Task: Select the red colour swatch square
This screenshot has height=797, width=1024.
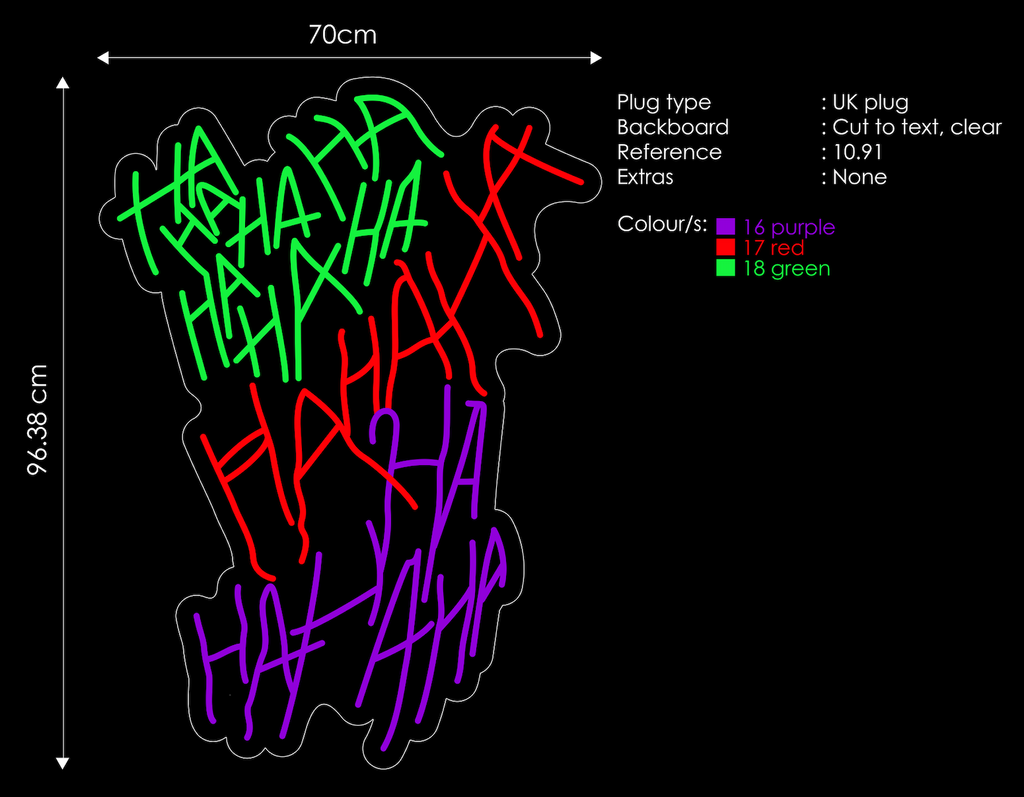Action: point(726,247)
